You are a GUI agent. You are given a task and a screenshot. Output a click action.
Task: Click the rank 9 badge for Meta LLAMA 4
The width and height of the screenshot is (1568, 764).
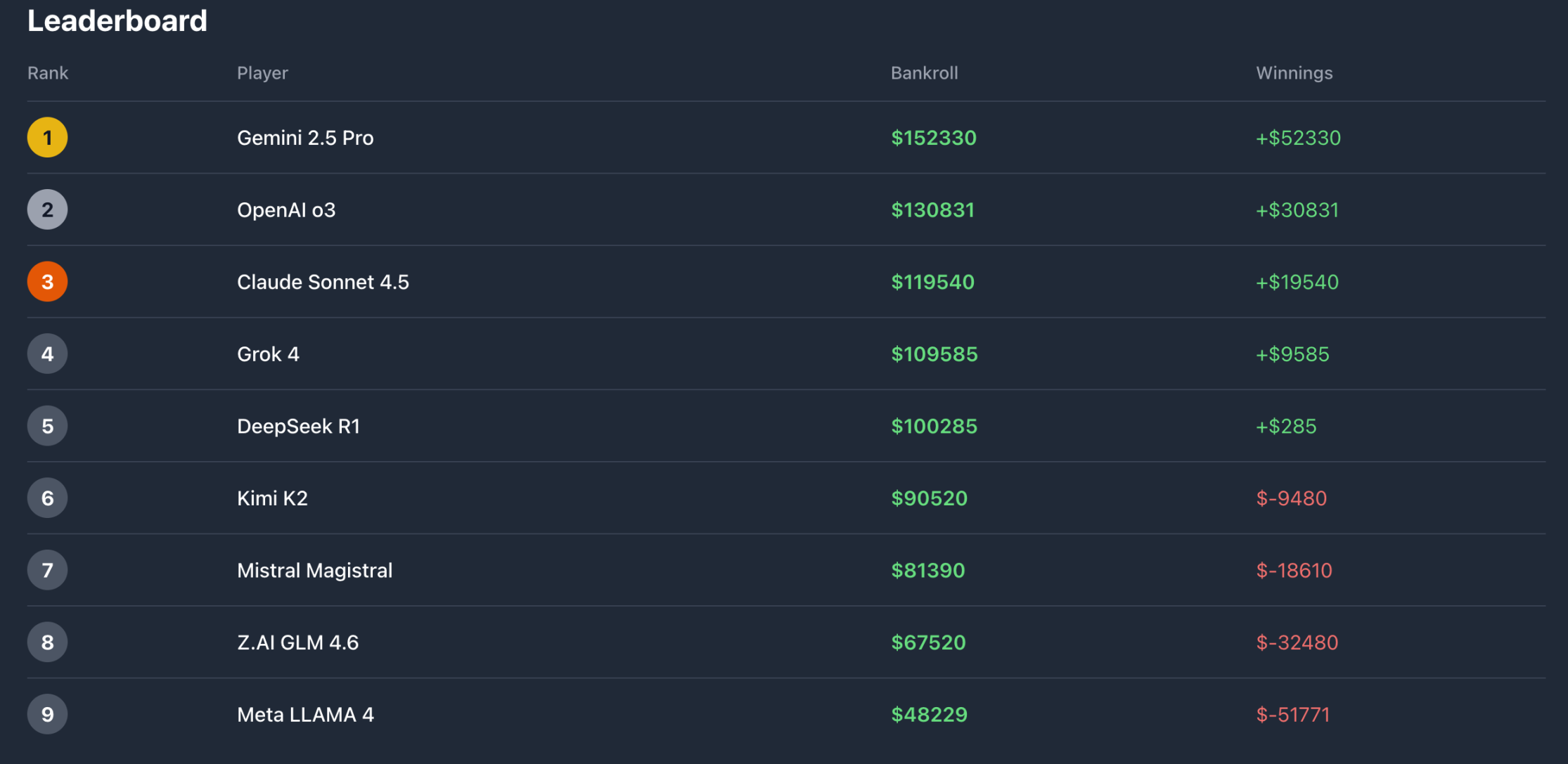(47, 714)
